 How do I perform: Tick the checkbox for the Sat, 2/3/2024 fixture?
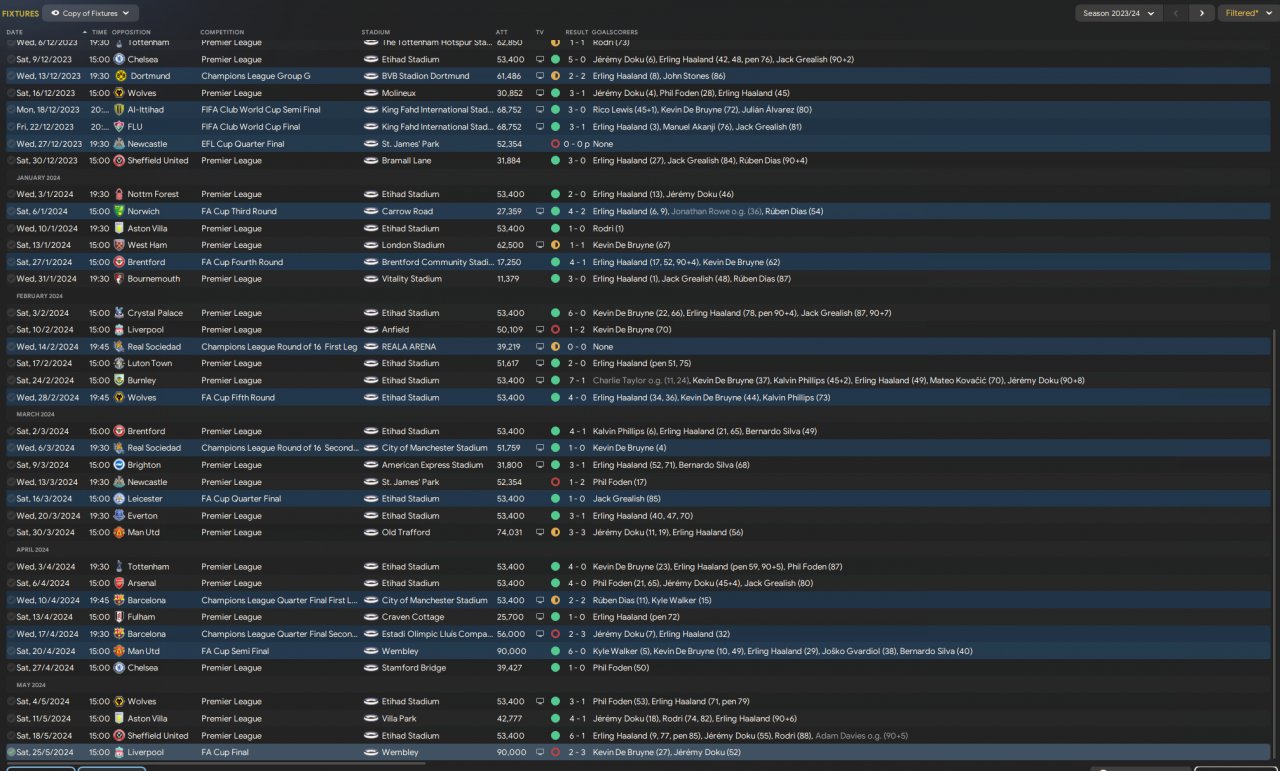(x=11, y=431)
